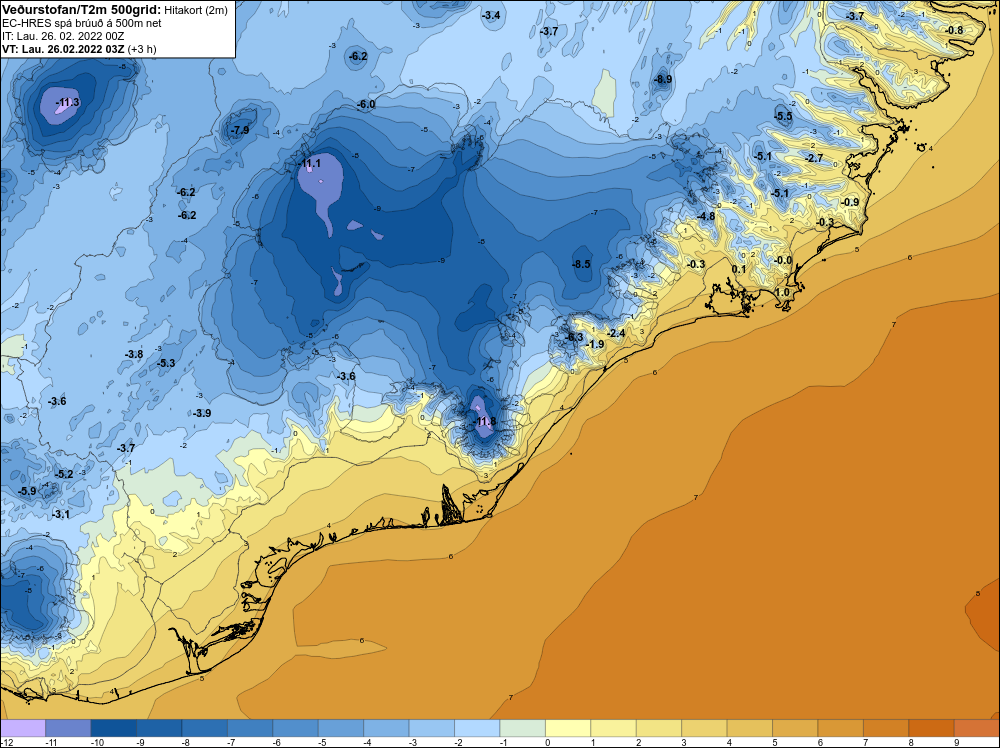Click the -5.5 temperature label
The image size is (1000, 748).
[783, 116]
